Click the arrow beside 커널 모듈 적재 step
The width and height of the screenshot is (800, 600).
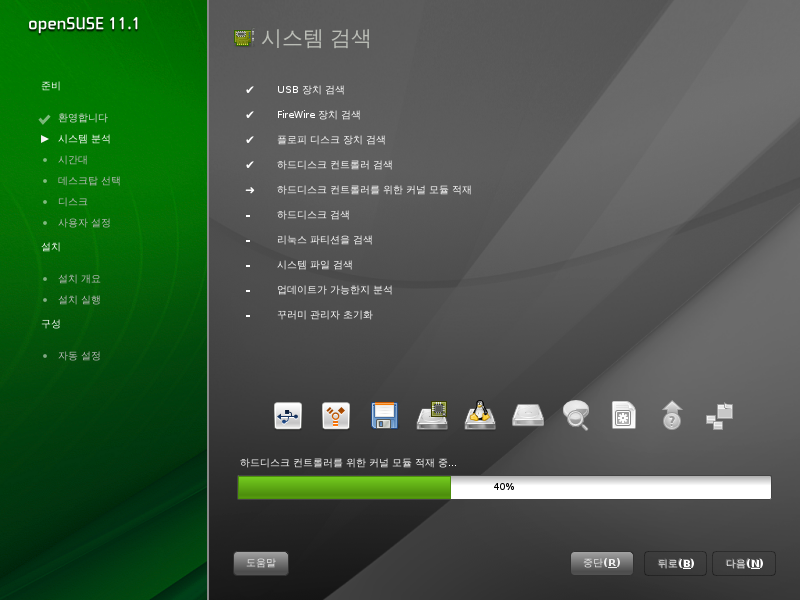tap(249, 190)
